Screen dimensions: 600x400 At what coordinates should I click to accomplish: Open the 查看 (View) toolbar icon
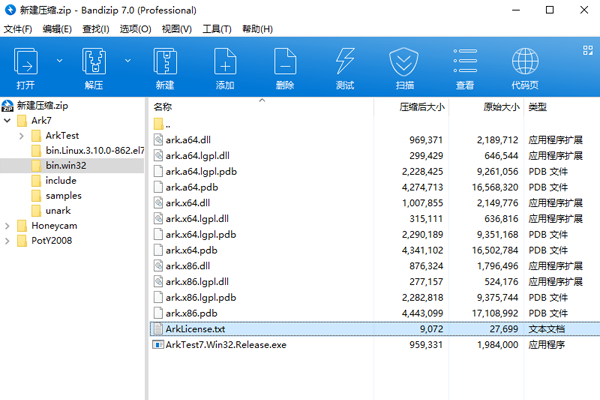(x=465, y=64)
